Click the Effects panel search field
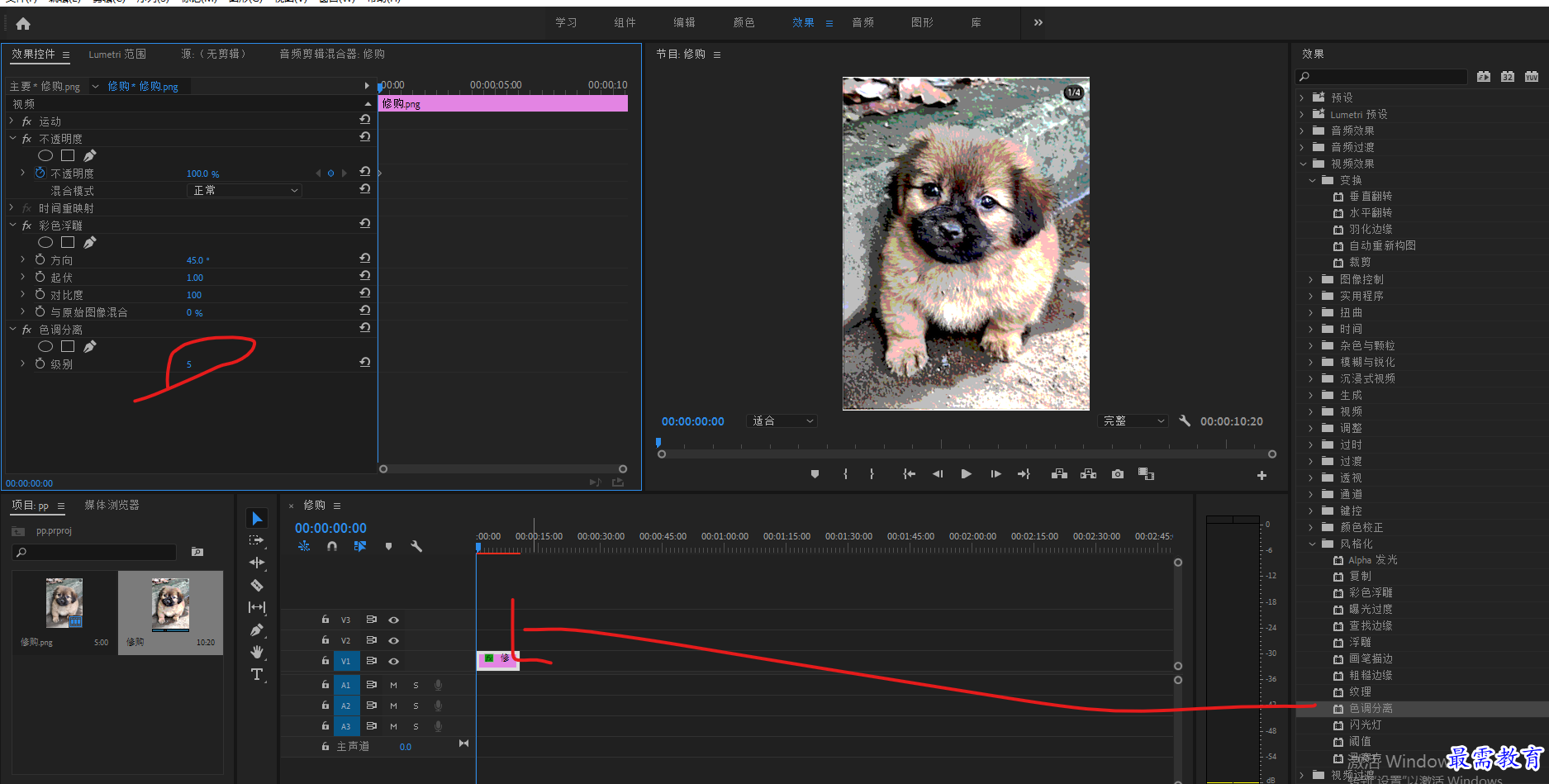Image resolution: width=1549 pixels, height=784 pixels. pos(1381,76)
